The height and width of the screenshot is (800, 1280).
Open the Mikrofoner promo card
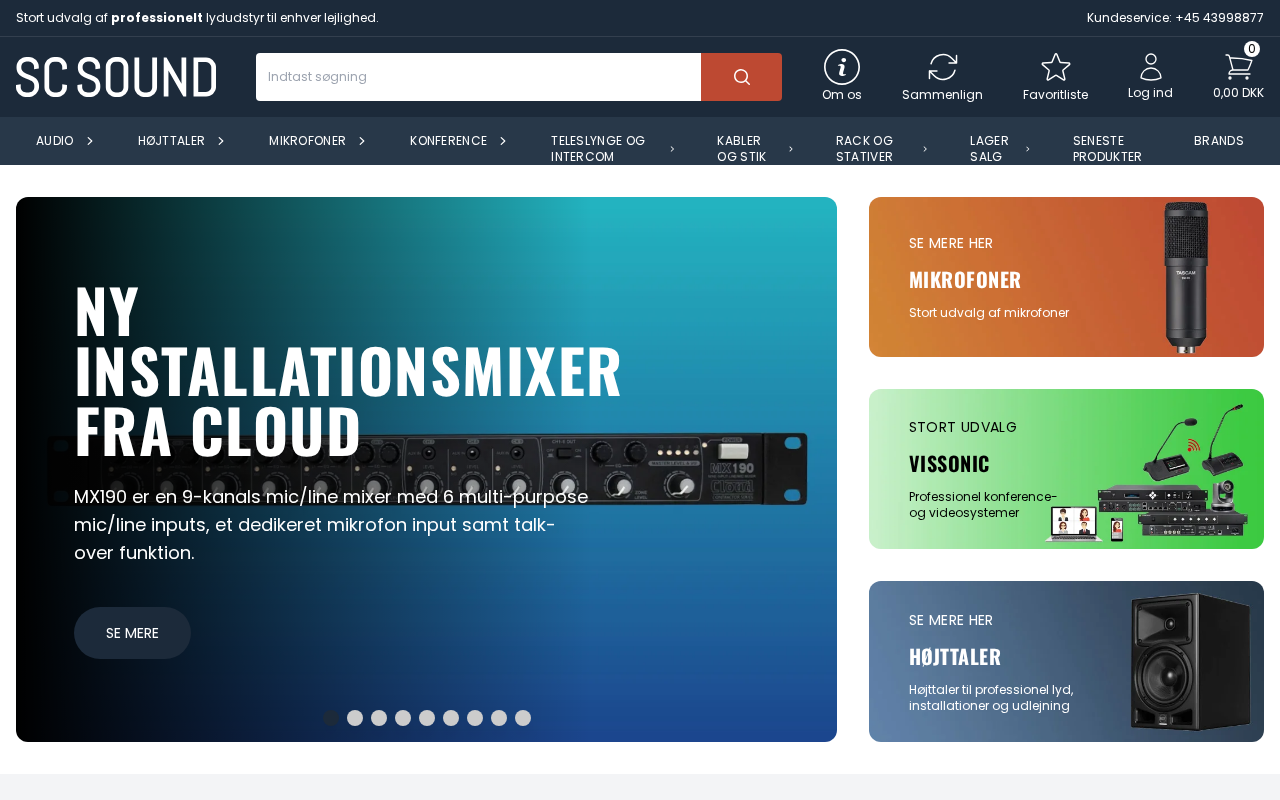pos(1066,277)
